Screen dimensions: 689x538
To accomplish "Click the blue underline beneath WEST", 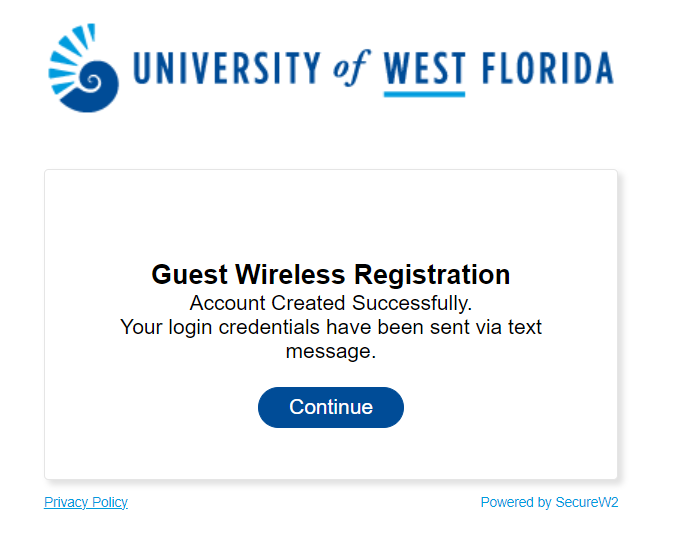I will tap(424, 94).
